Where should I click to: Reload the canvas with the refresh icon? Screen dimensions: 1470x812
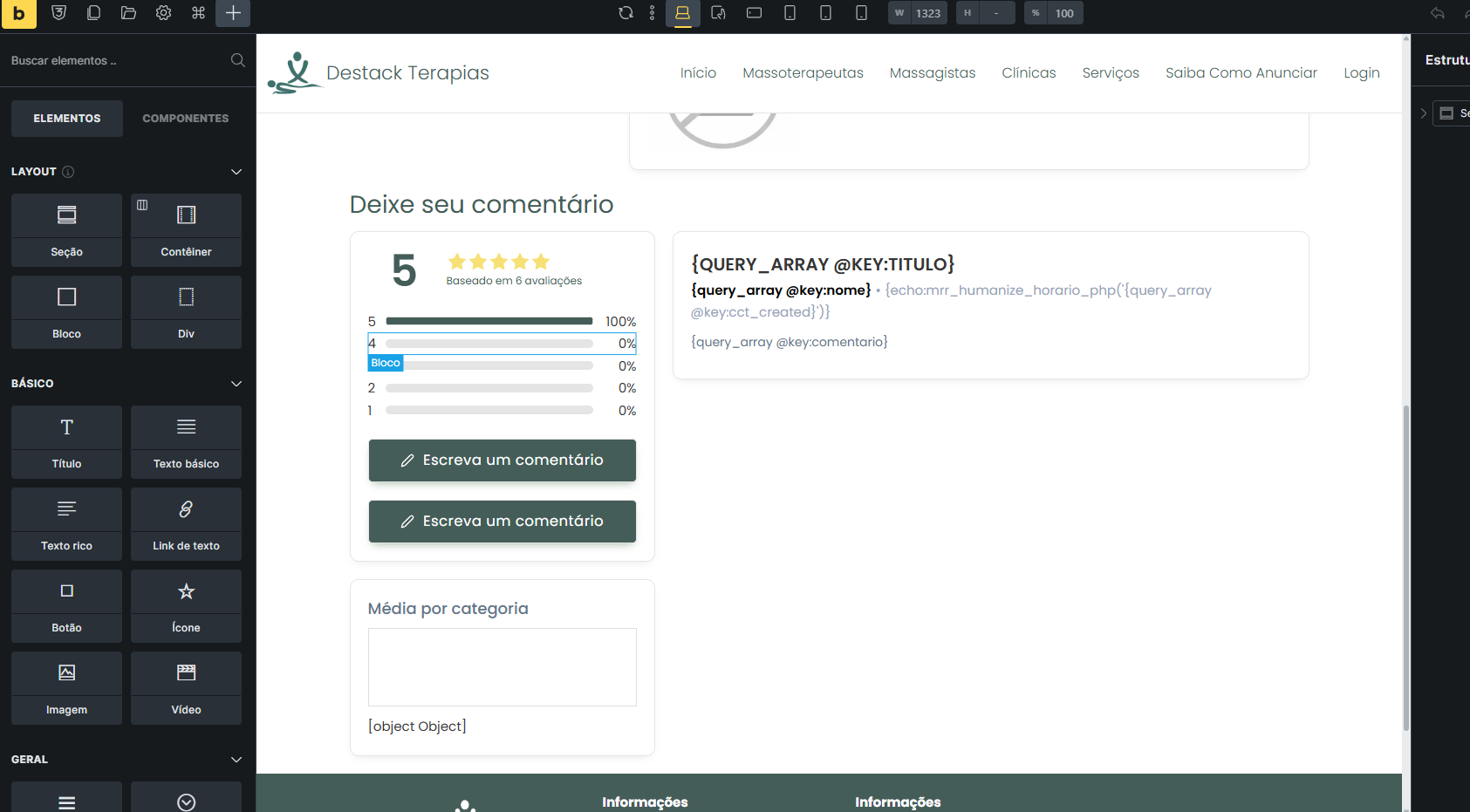coord(626,13)
